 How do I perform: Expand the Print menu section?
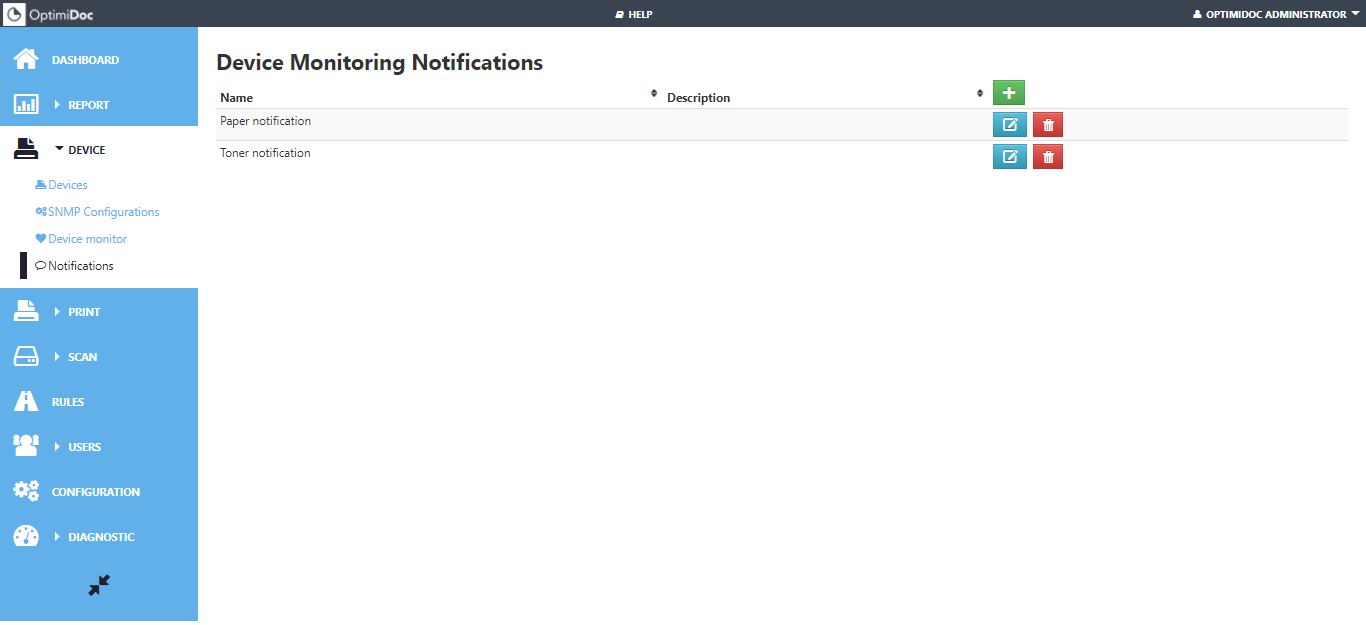point(83,312)
